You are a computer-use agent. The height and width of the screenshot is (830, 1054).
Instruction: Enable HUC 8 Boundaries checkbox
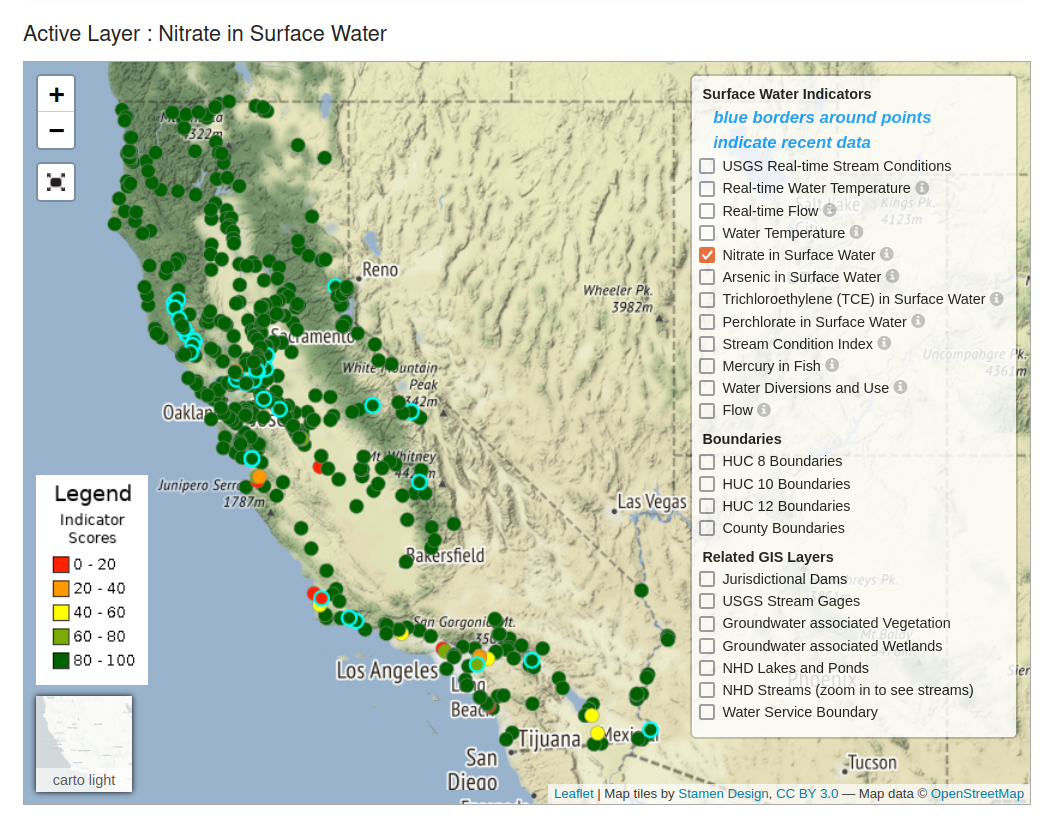(x=707, y=461)
